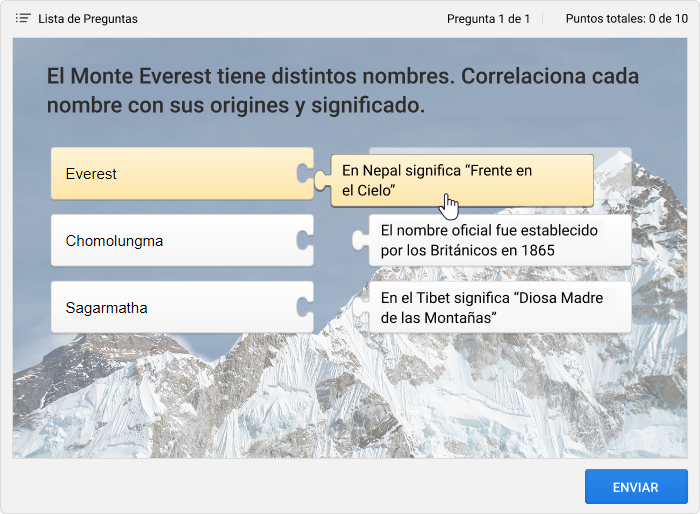Click puzzle notch of the Británicos answer
The image size is (700, 514).
(x=361, y=241)
